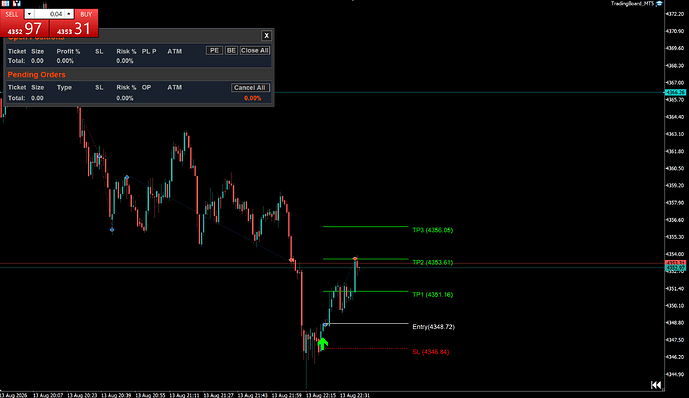Click the PE button in open positions
This screenshot has width=689, height=398.
click(x=214, y=51)
